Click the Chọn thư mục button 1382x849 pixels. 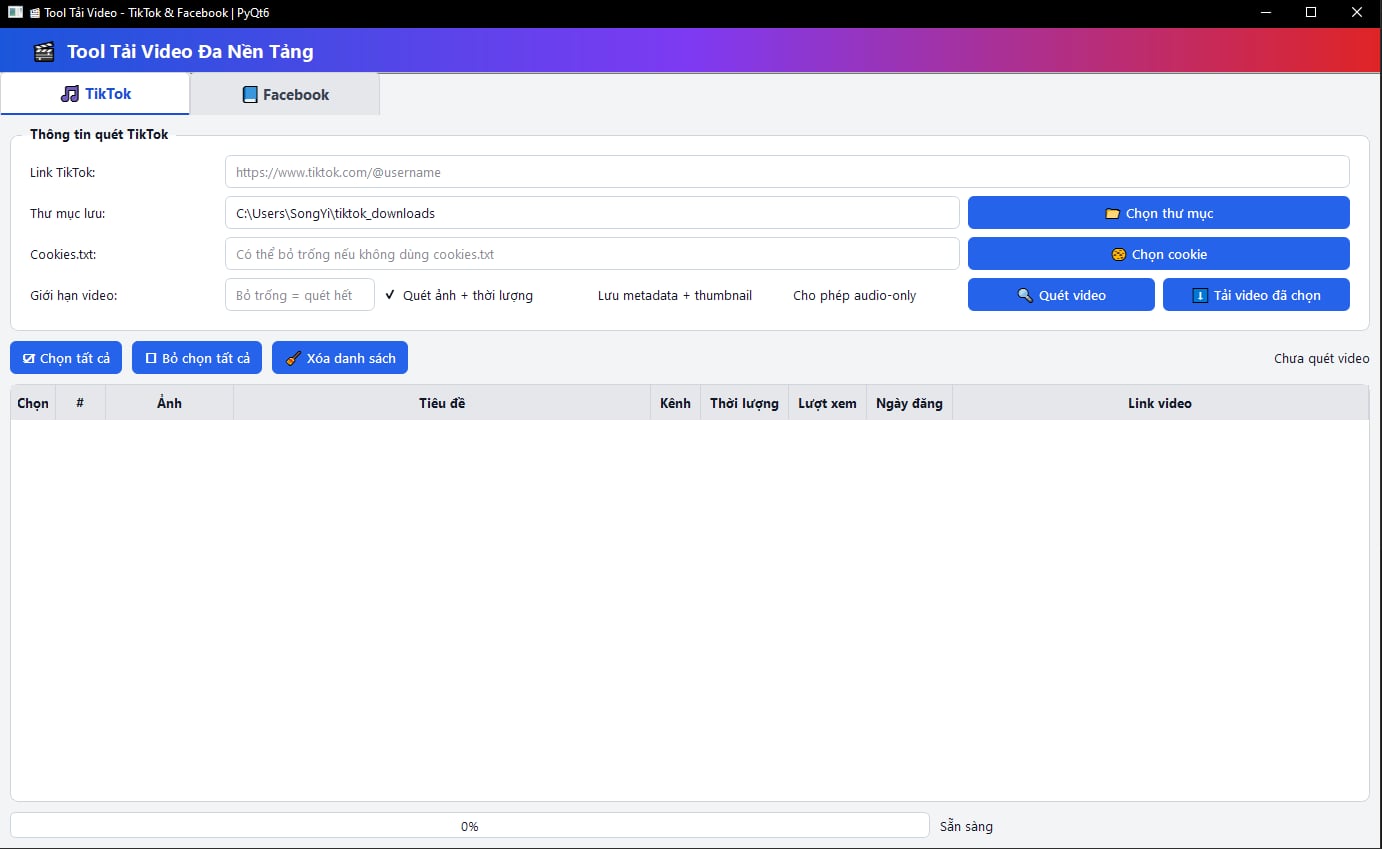[1159, 213]
